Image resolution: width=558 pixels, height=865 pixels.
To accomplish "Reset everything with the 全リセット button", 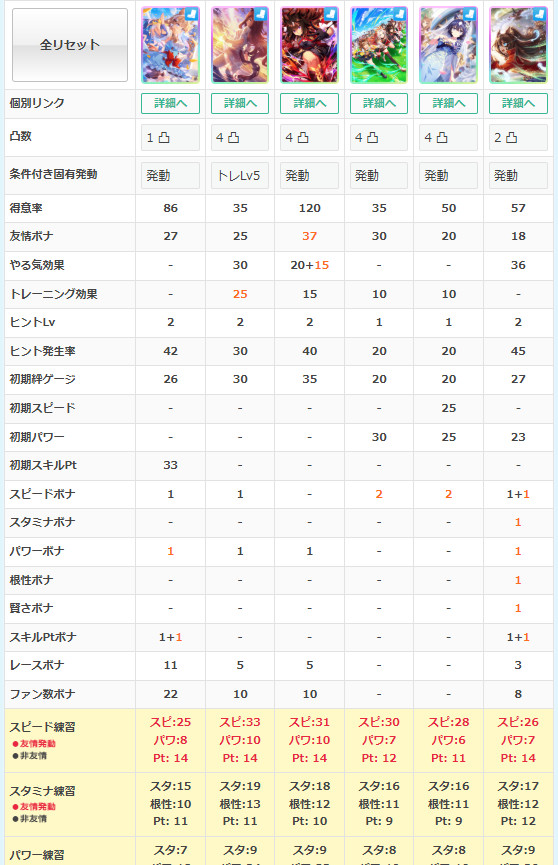I will click(x=70, y=45).
